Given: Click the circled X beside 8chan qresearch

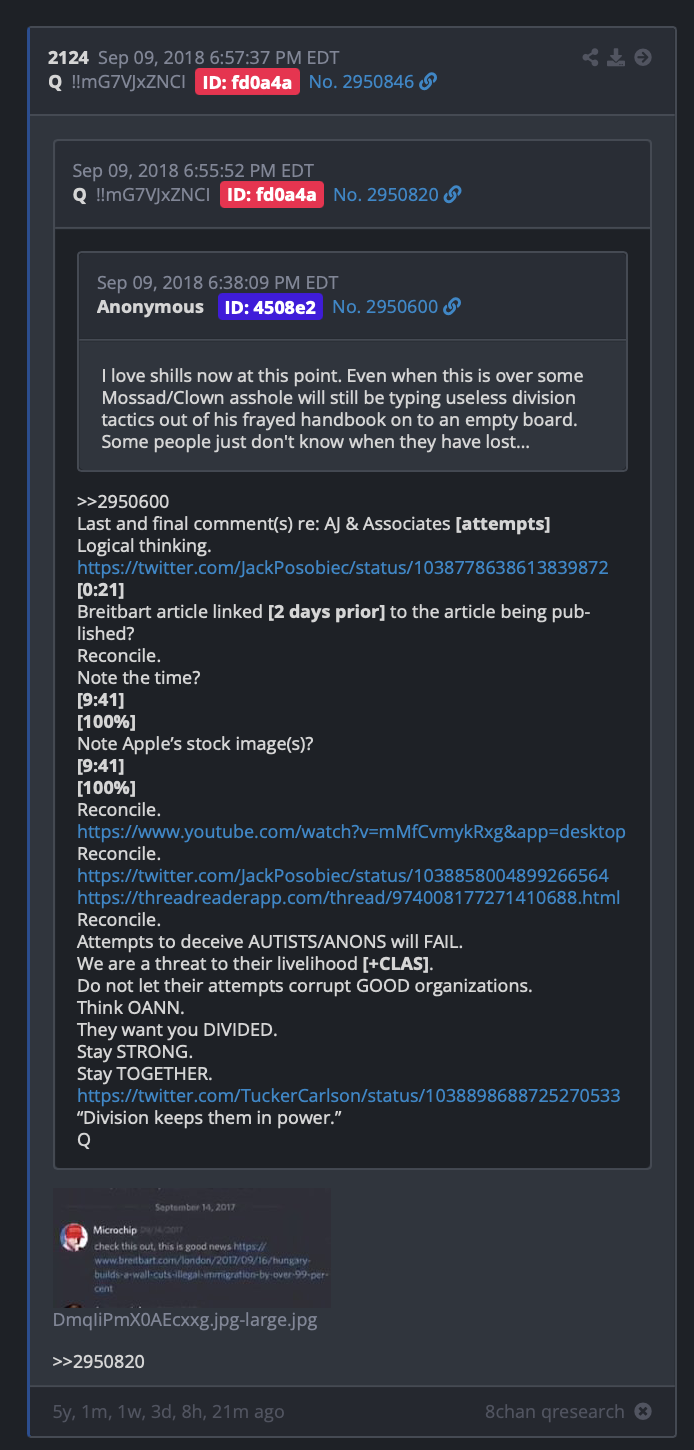Looking at the screenshot, I should (x=643, y=1412).
